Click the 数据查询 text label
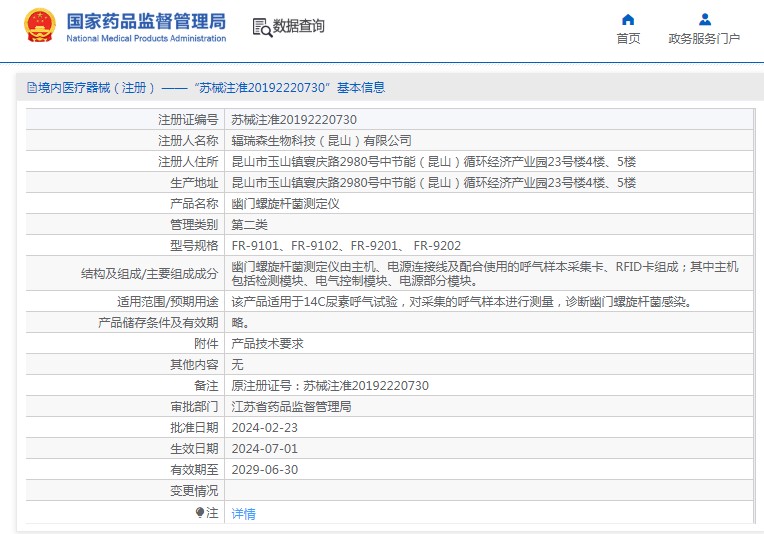 pyautogui.click(x=299, y=27)
